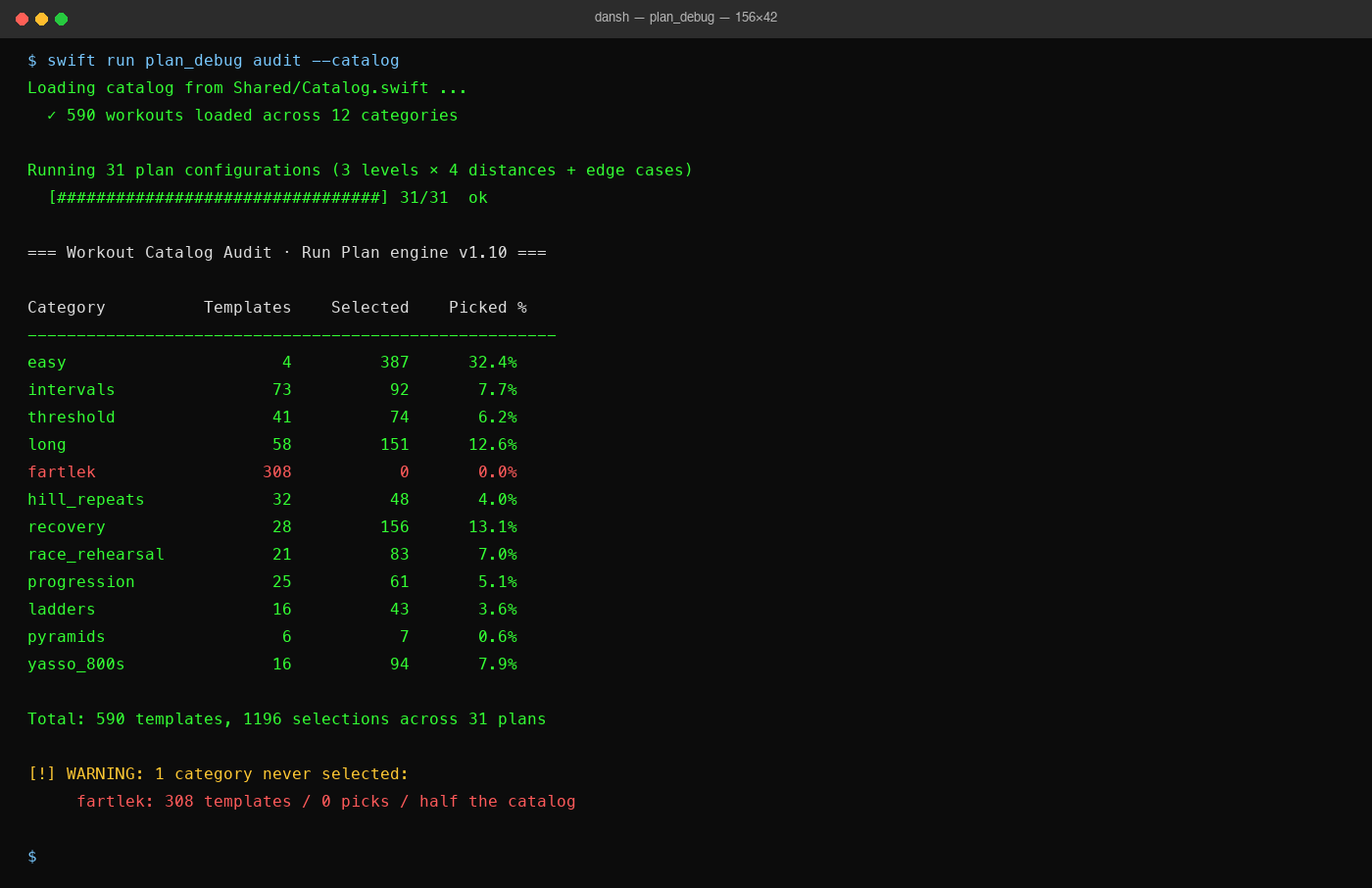Click the yellow 'WARNING: 1 category never selected' line

(219, 774)
